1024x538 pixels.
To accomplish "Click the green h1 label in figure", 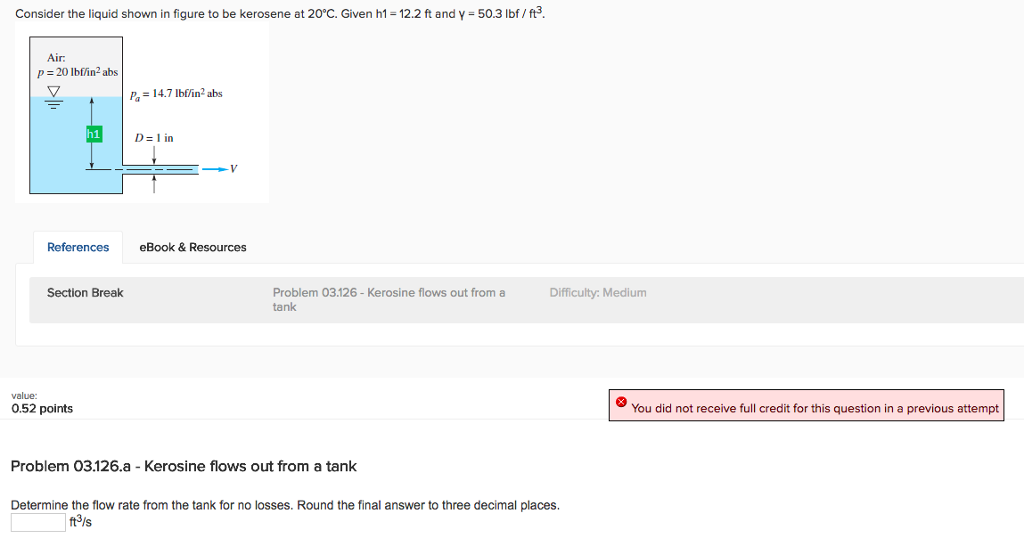I will coord(94,134).
